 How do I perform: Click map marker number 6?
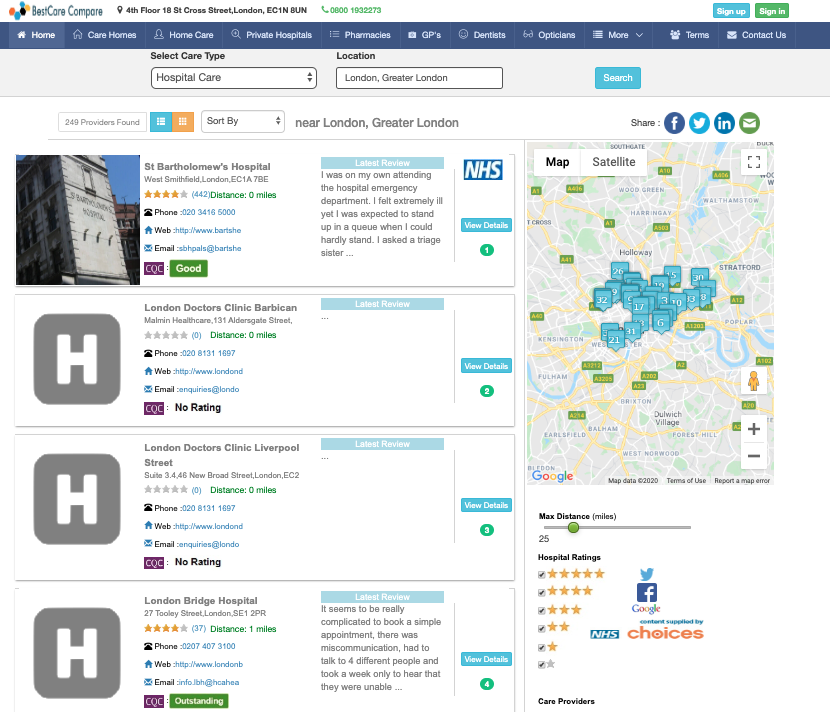pos(660,322)
